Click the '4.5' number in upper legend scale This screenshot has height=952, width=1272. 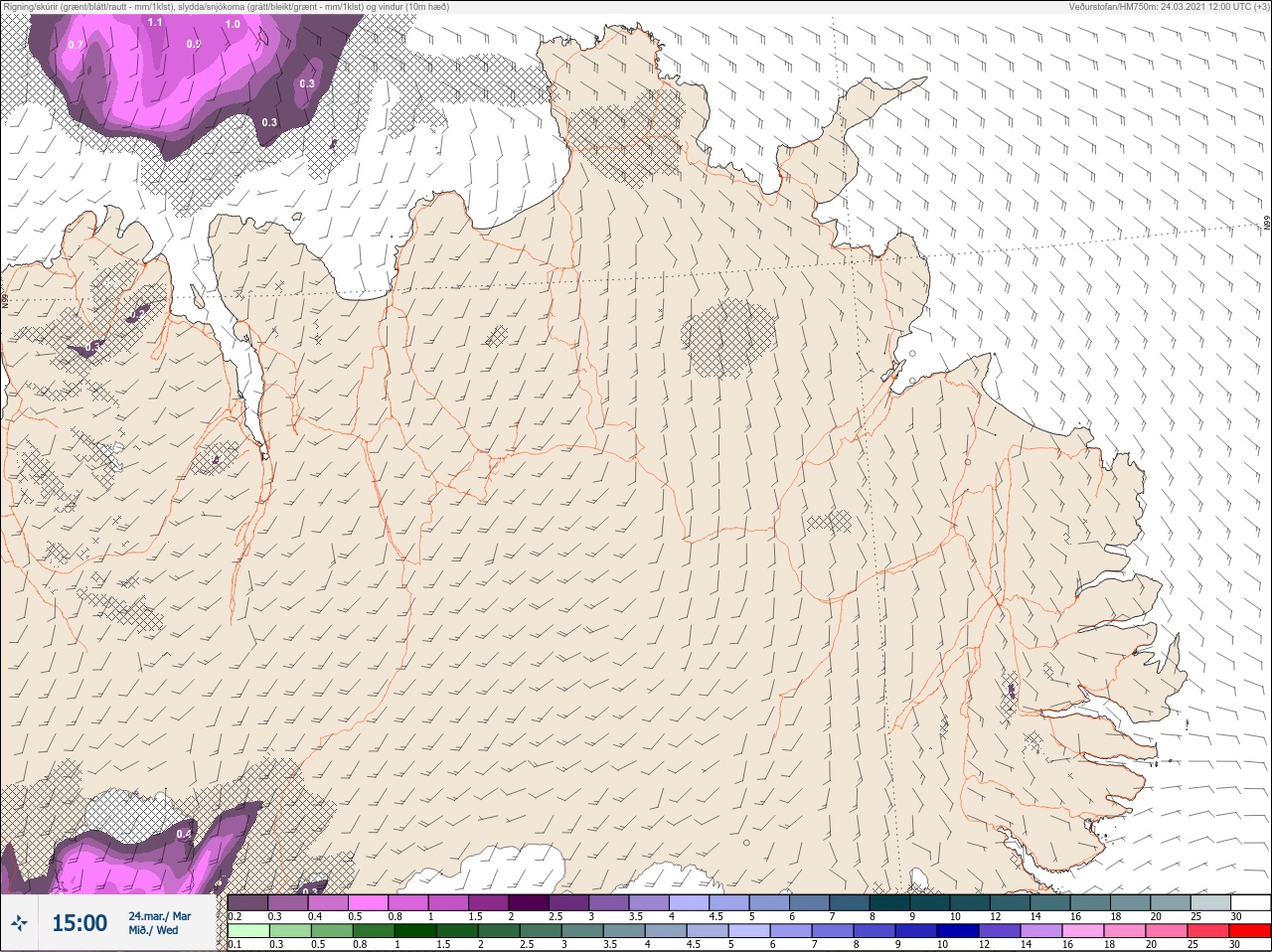coord(715,916)
